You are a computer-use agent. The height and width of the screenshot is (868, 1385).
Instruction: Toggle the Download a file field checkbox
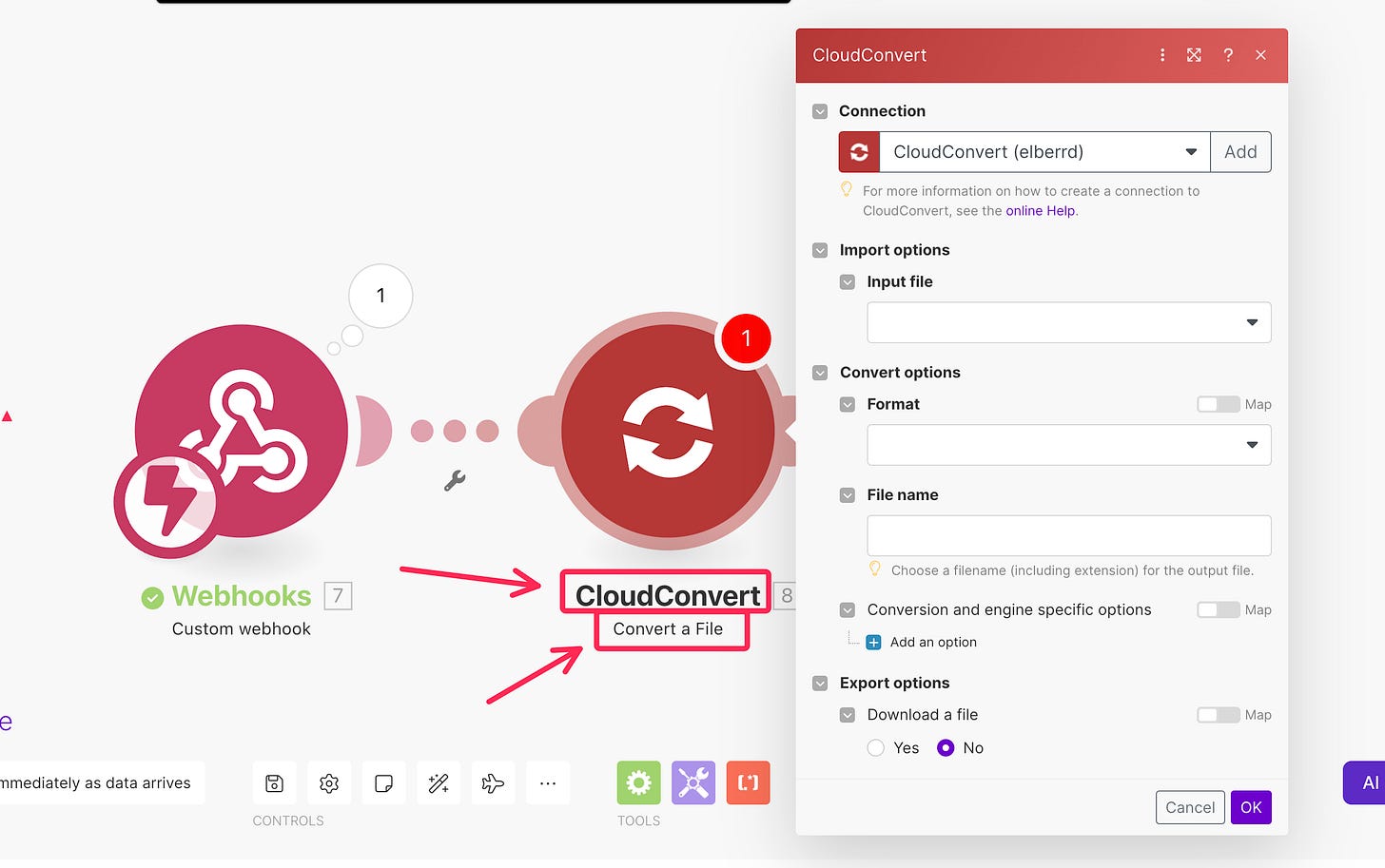coord(848,715)
